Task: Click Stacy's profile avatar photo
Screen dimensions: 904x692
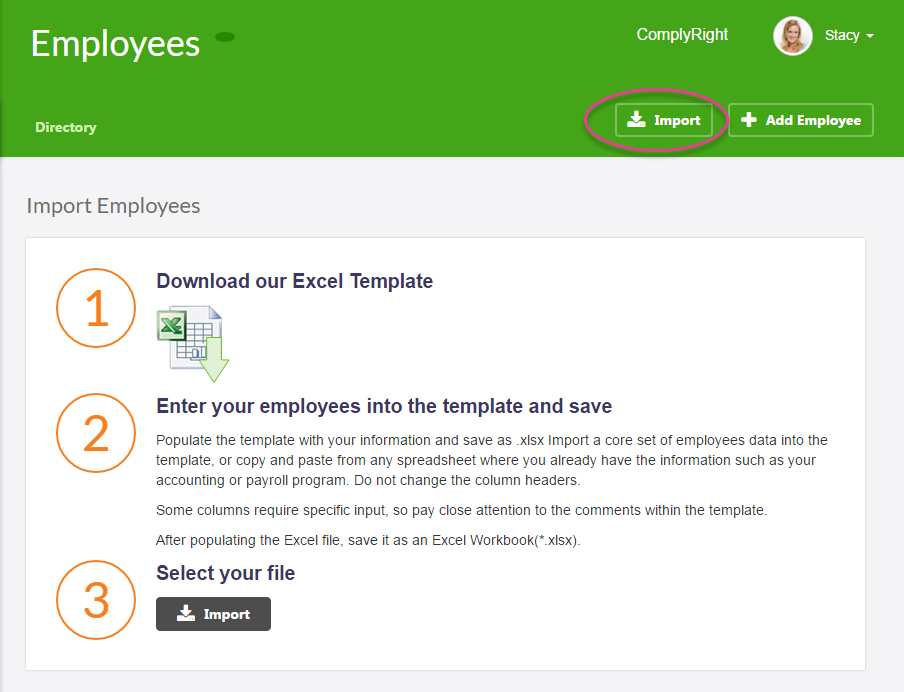Action: [793, 36]
